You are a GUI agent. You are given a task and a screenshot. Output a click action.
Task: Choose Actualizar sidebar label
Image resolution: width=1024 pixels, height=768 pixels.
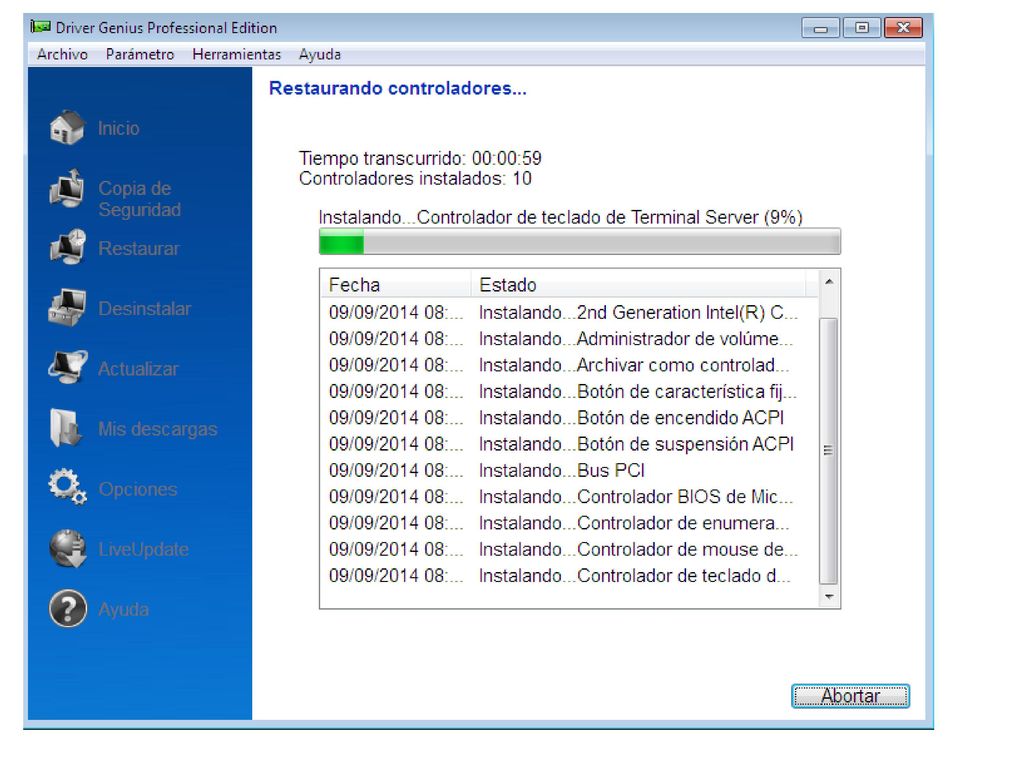point(138,369)
